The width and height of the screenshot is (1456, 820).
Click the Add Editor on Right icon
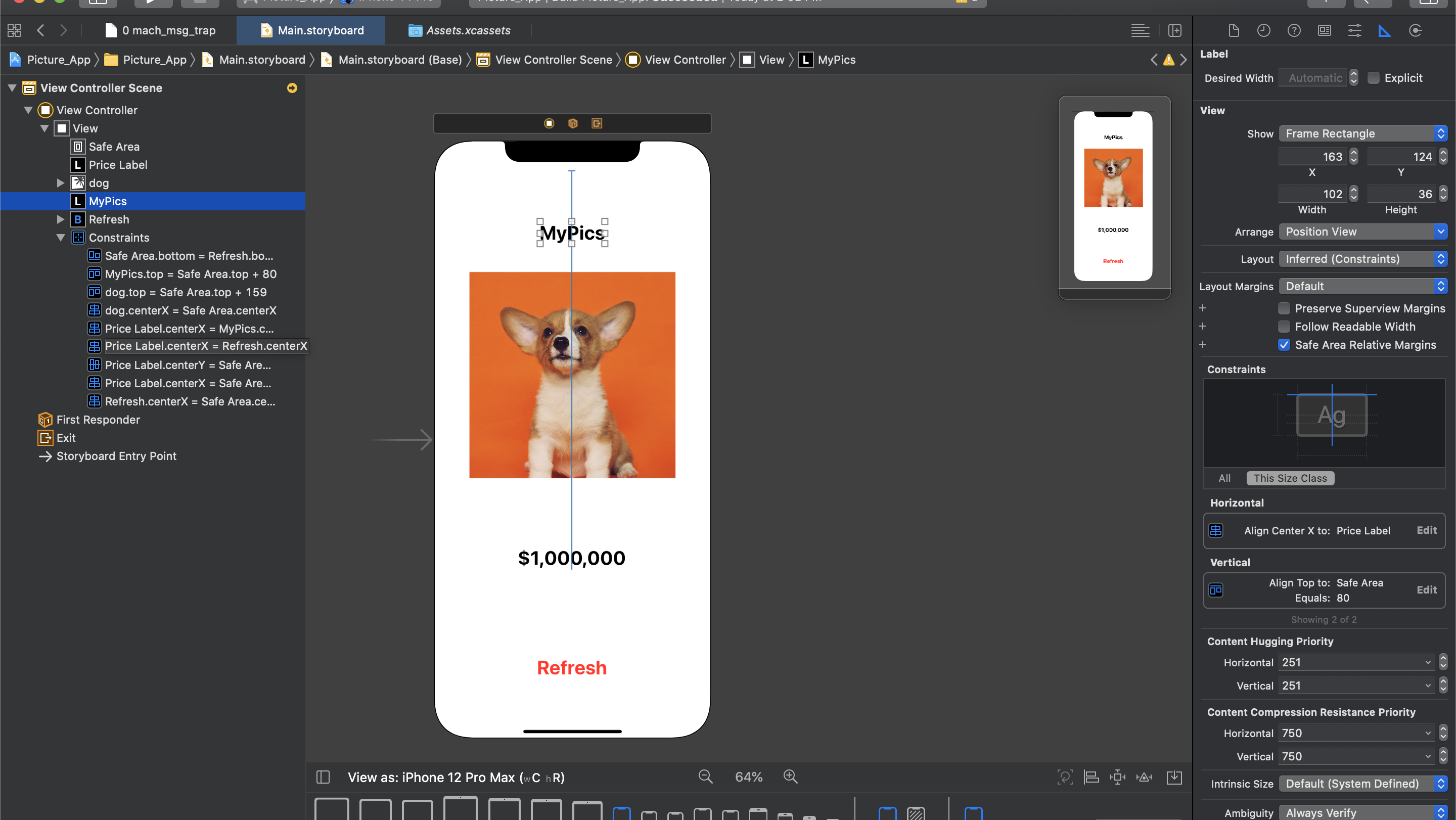click(1174, 30)
